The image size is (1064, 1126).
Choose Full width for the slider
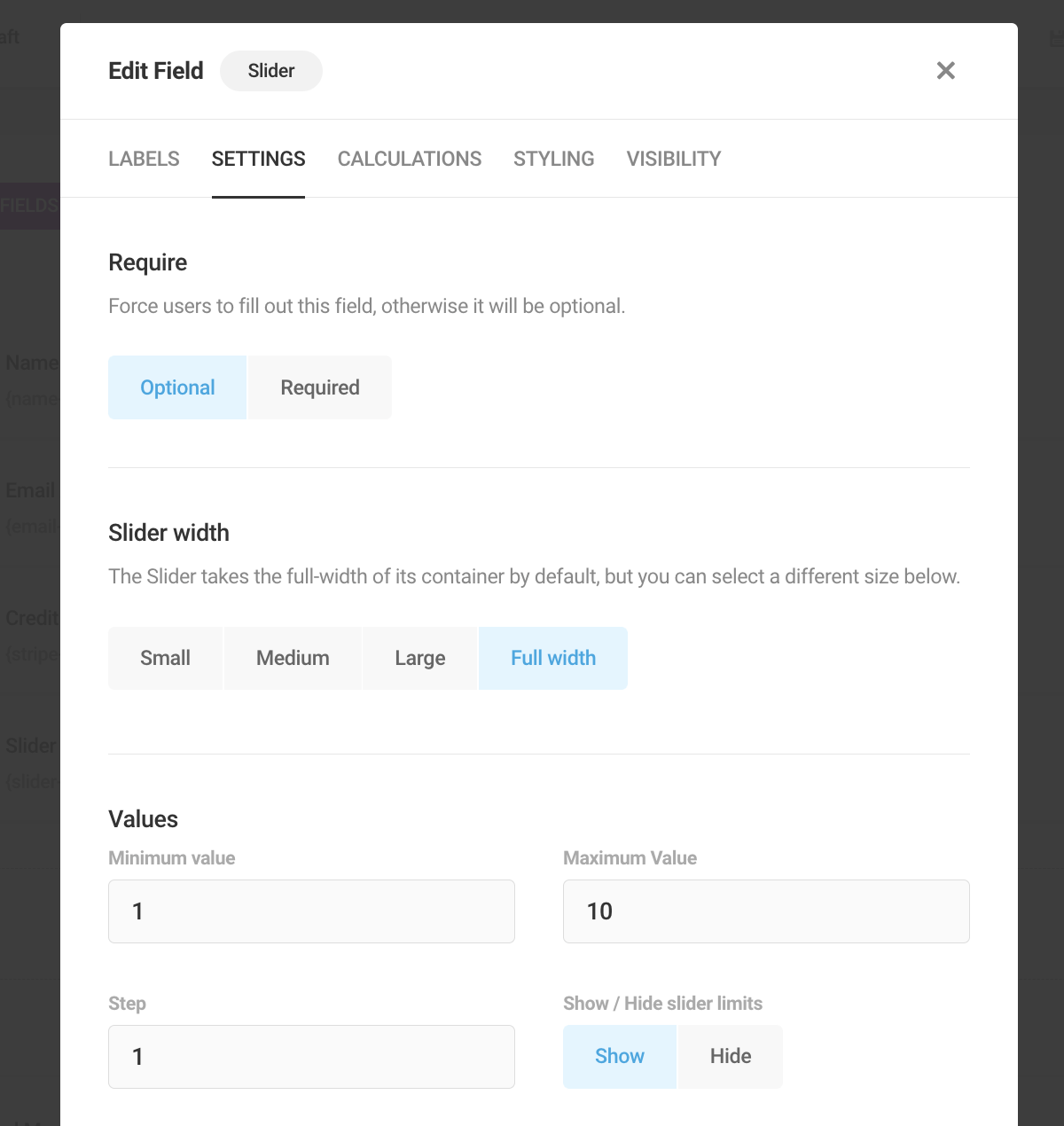[x=552, y=658]
